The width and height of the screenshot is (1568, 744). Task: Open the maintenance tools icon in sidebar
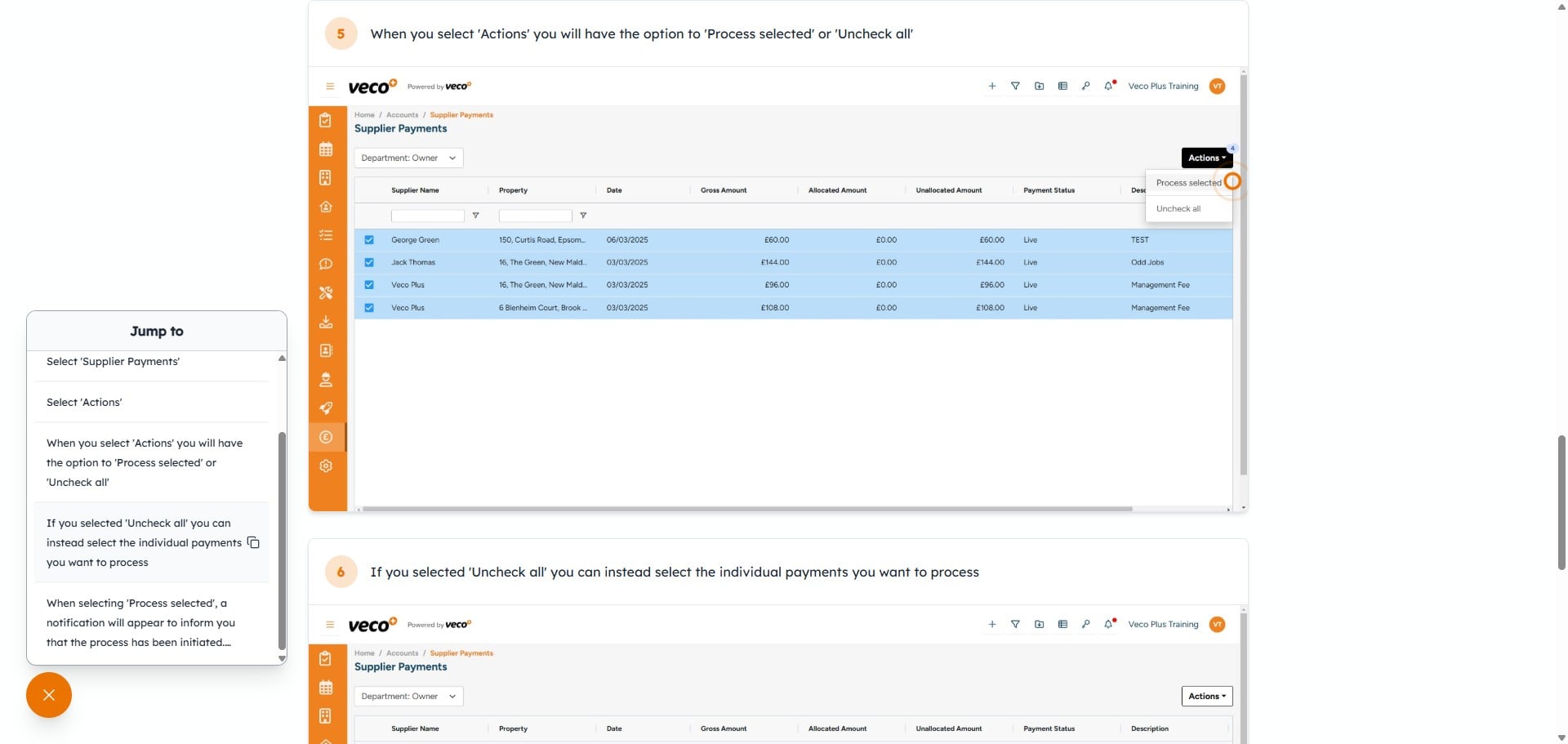point(326,293)
